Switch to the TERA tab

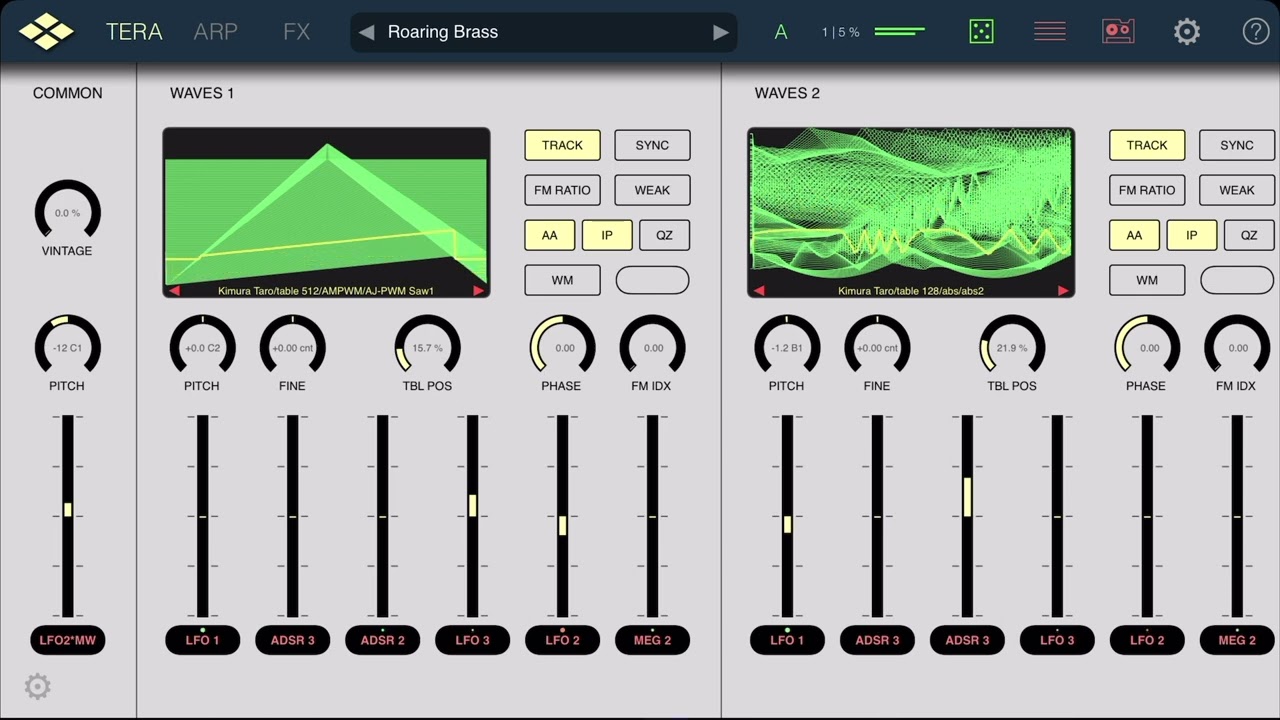[x=134, y=32]
